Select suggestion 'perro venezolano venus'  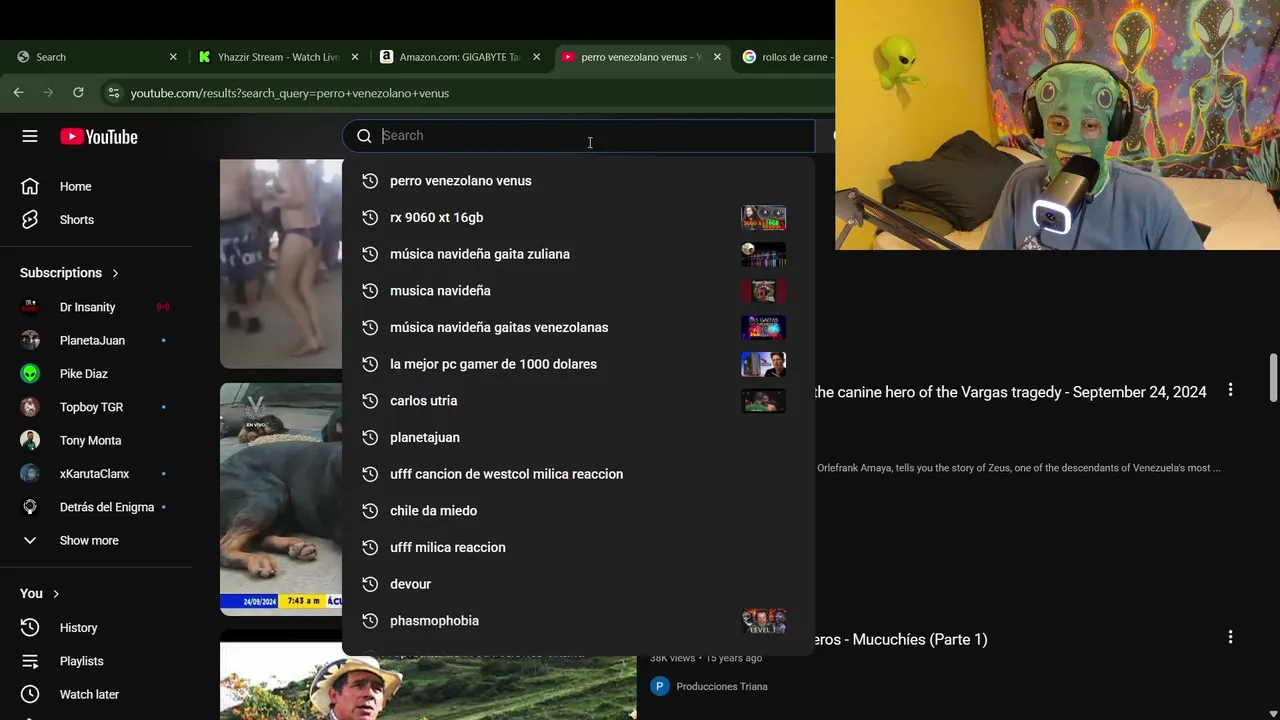(578, 181)
